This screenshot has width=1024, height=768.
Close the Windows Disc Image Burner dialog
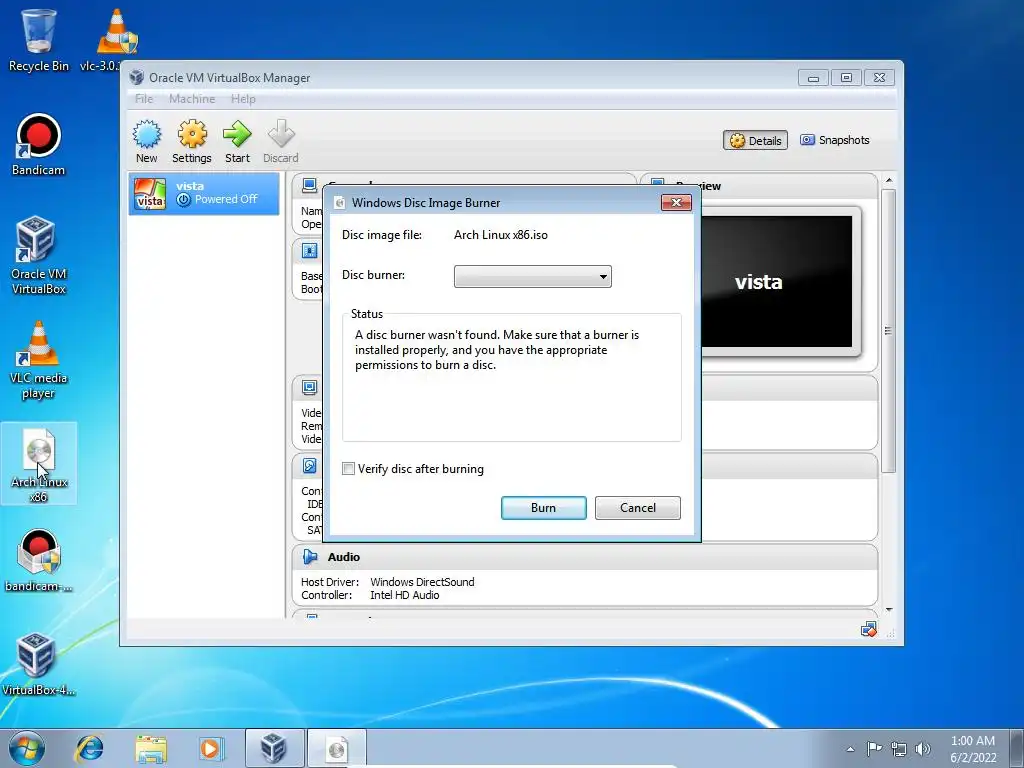676,202
